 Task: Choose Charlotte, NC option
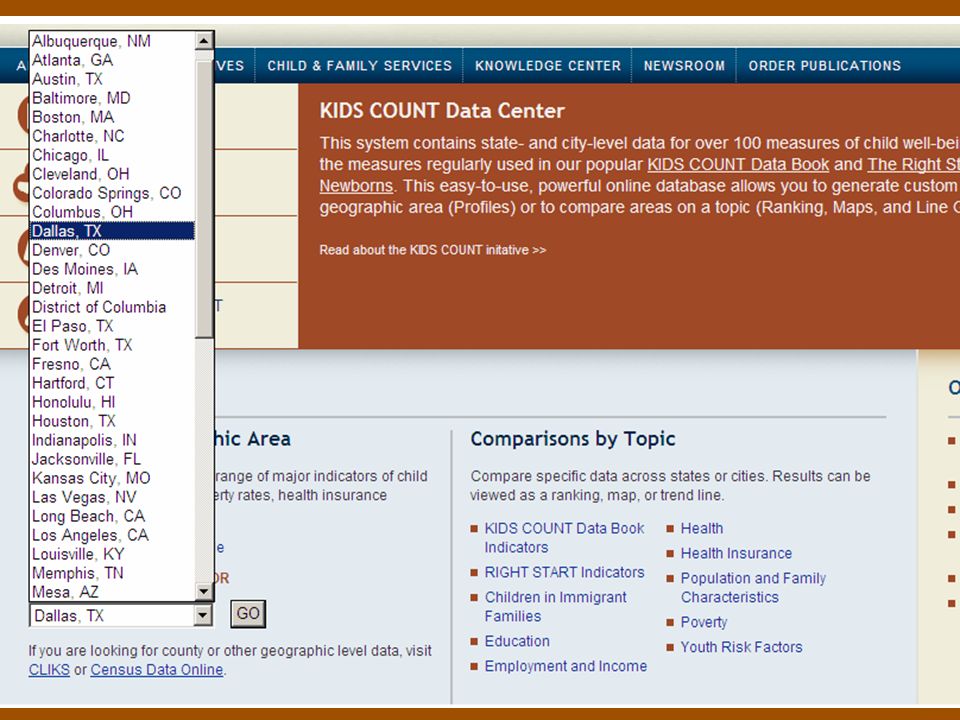coord(113,136)
